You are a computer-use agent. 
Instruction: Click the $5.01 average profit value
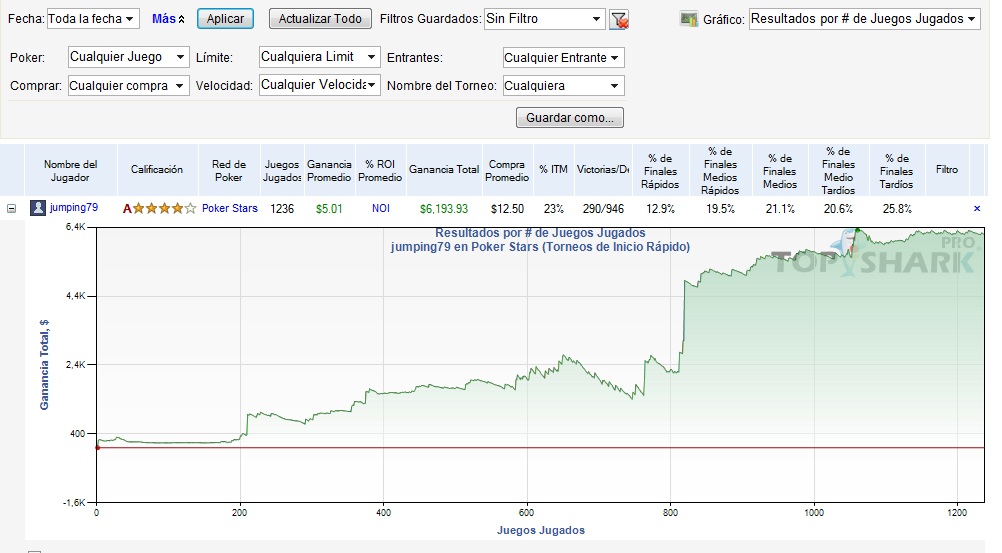329,208
